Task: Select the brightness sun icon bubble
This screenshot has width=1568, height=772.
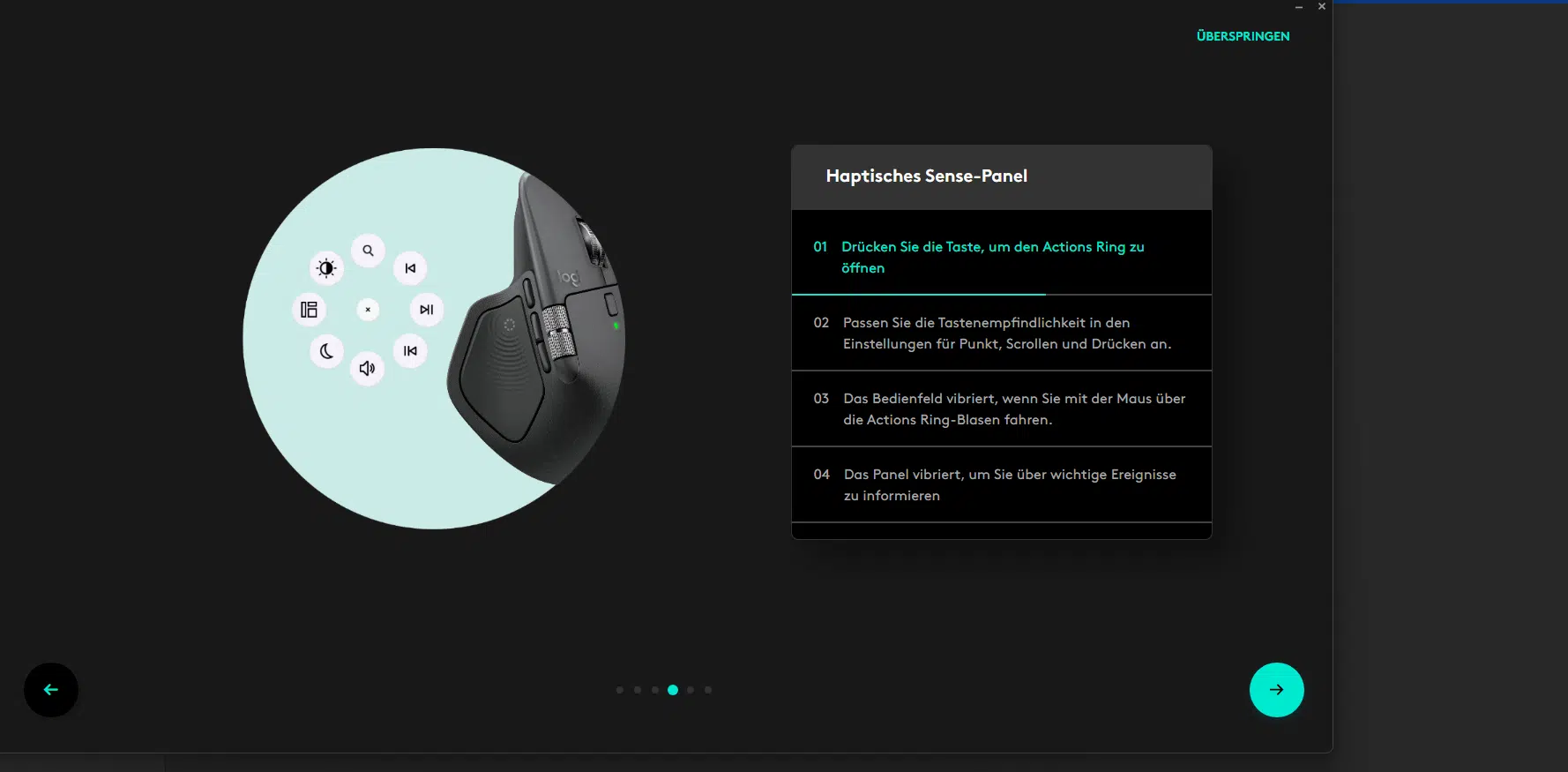Action: (326, 268)
